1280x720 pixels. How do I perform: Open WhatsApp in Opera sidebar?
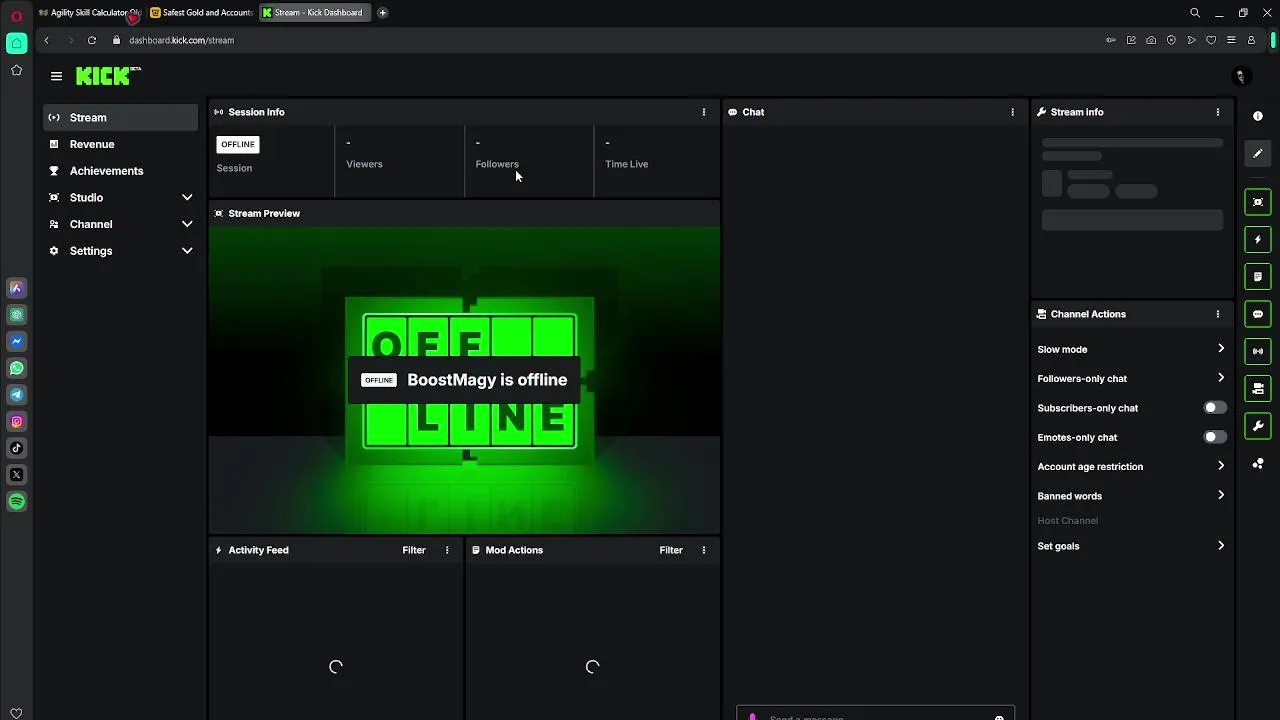(16, 368)
